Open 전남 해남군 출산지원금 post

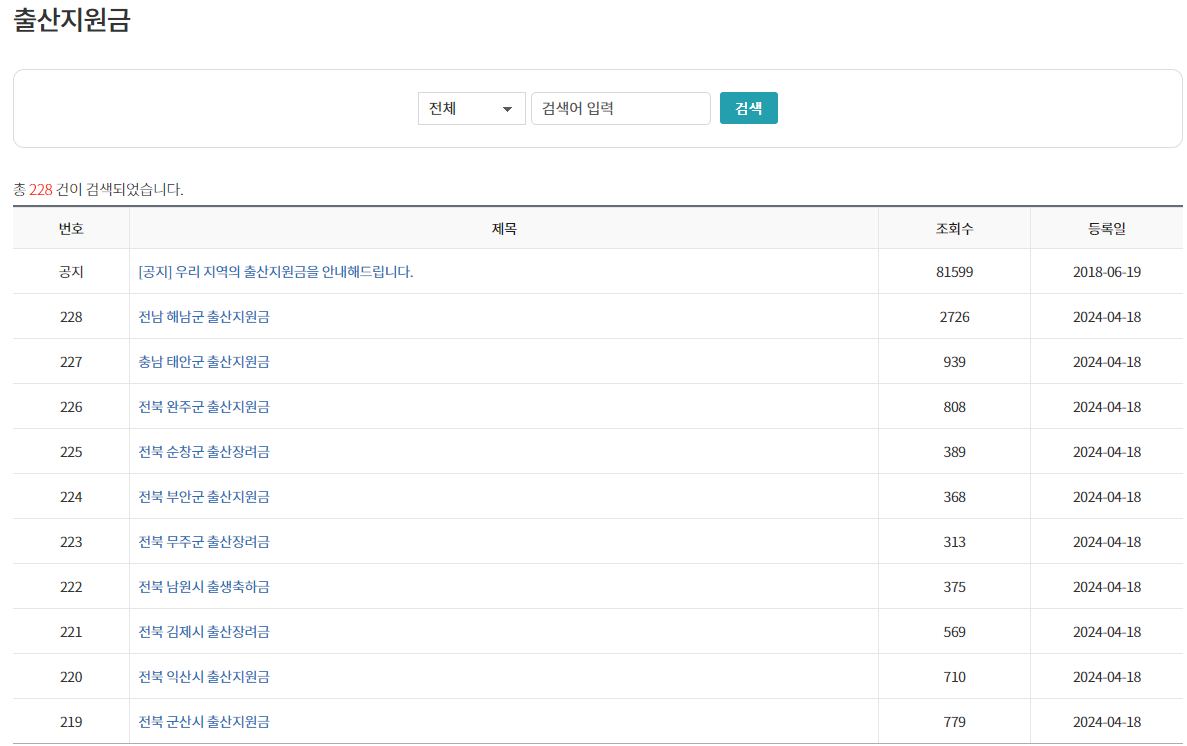[204, 317]
